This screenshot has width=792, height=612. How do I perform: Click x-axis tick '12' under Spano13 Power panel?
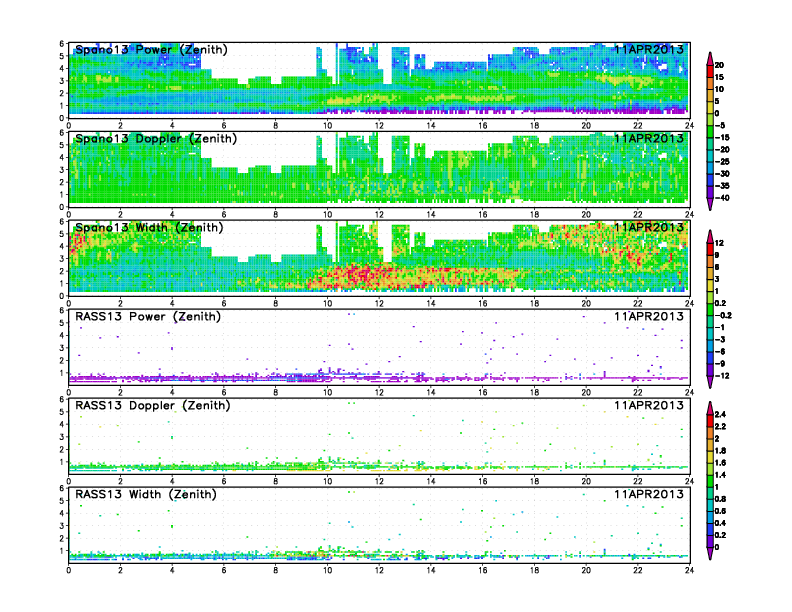(x=379, y=125)
